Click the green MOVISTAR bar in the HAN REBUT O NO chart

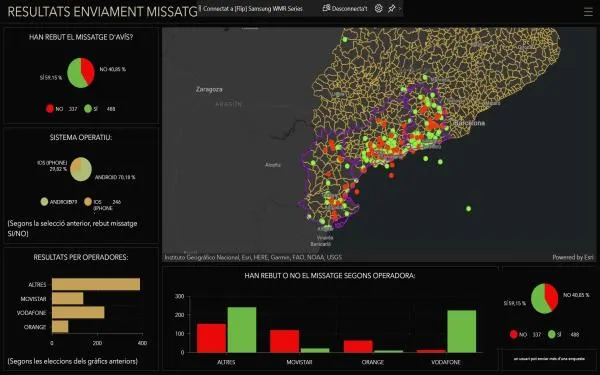[315, 350]
